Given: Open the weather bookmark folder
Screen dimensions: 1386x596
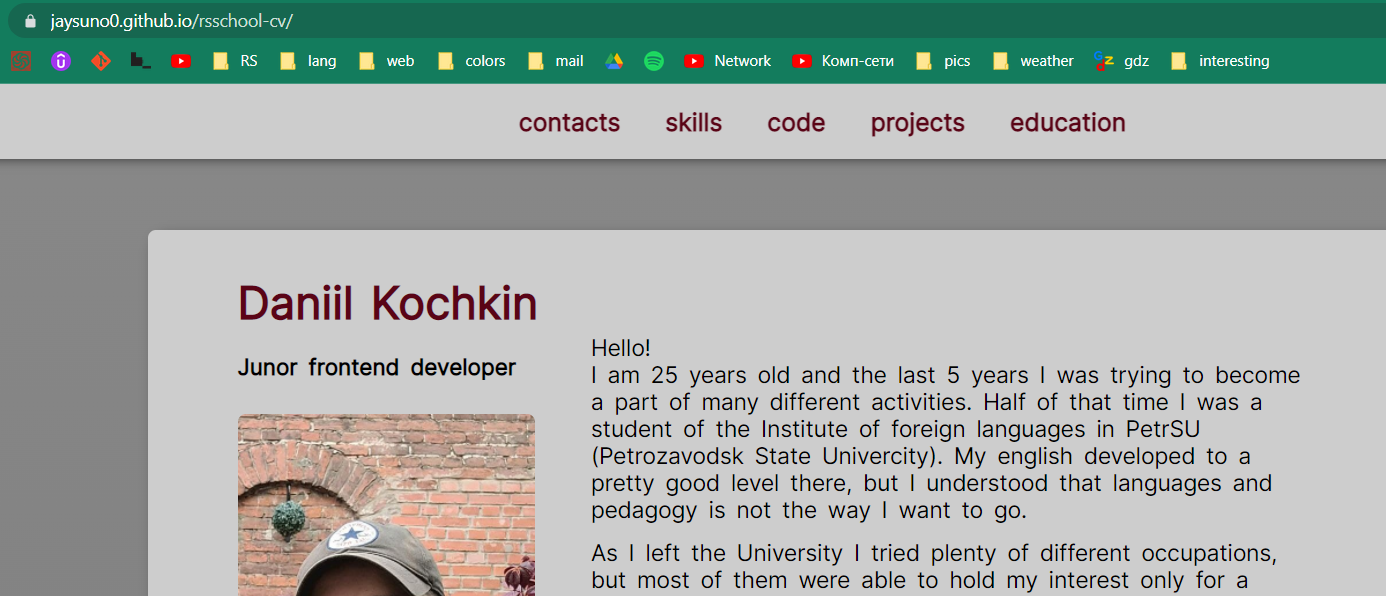Looking at the screenshot, I should click(1033, 61).
